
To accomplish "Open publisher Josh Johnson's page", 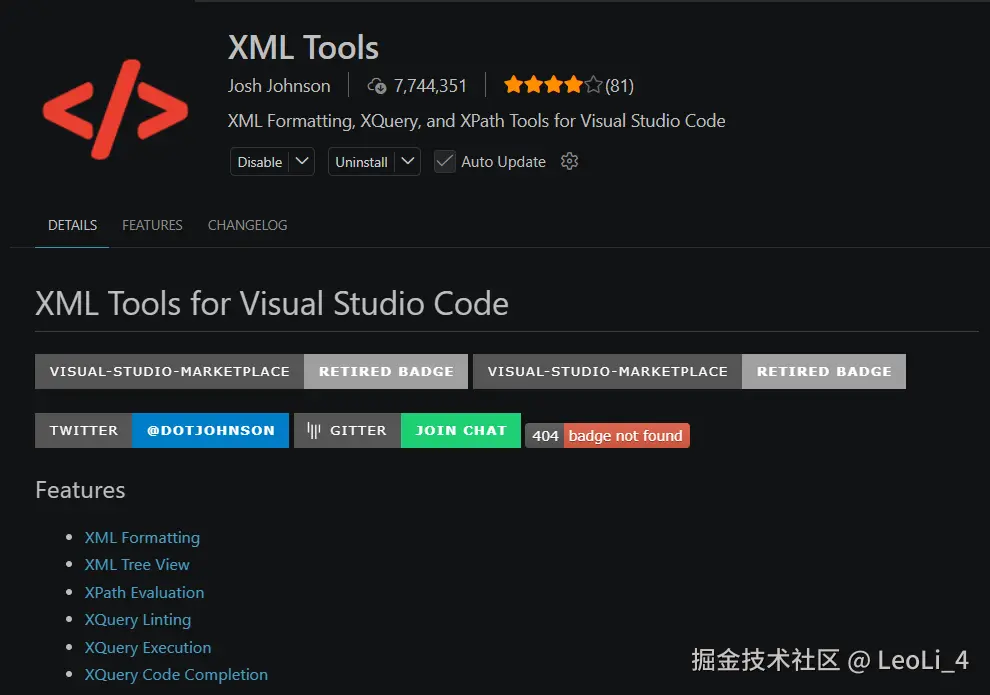I will click(279, 86).
